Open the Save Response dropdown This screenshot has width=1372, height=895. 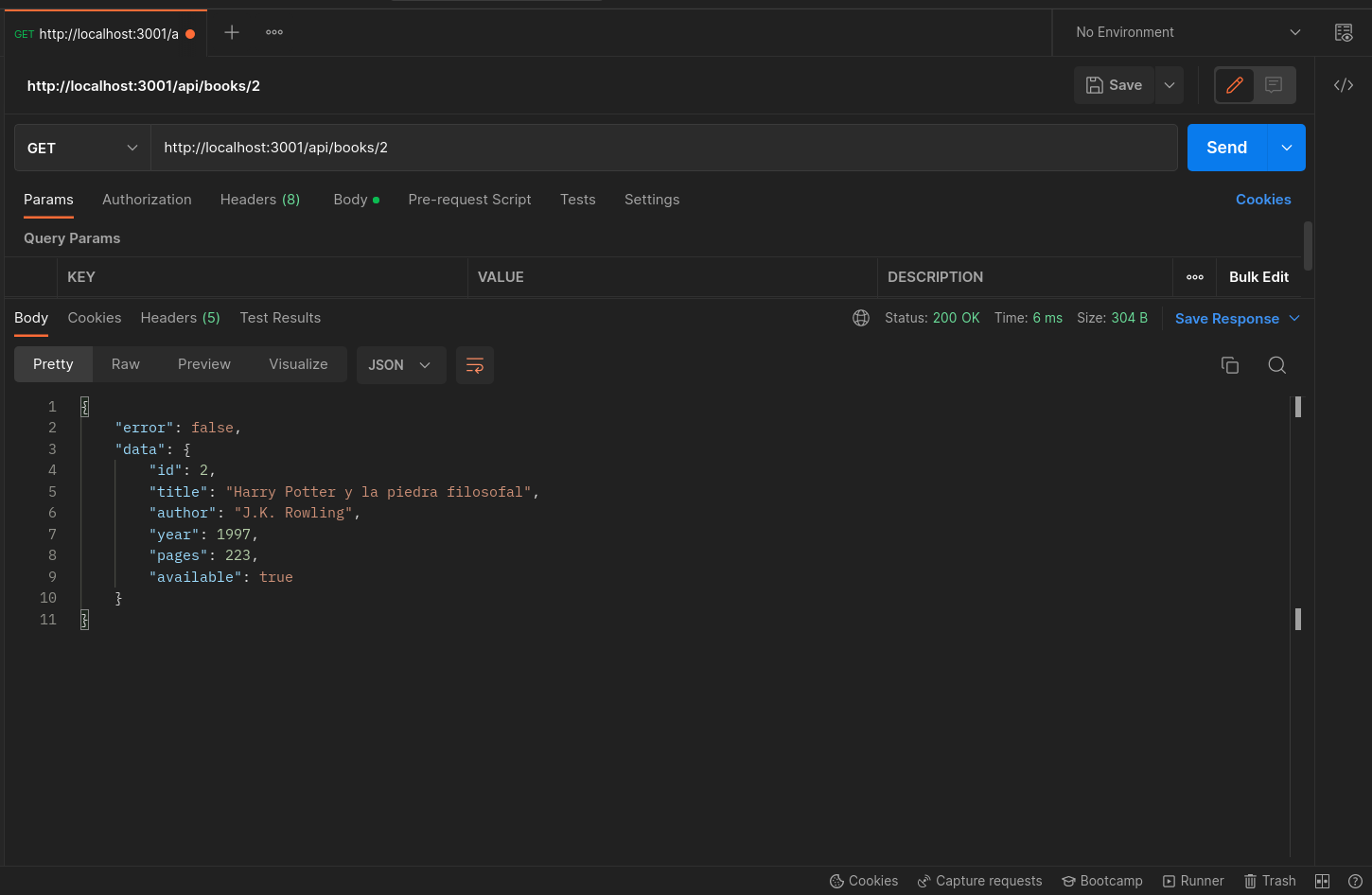click(x=1238, y=319)
